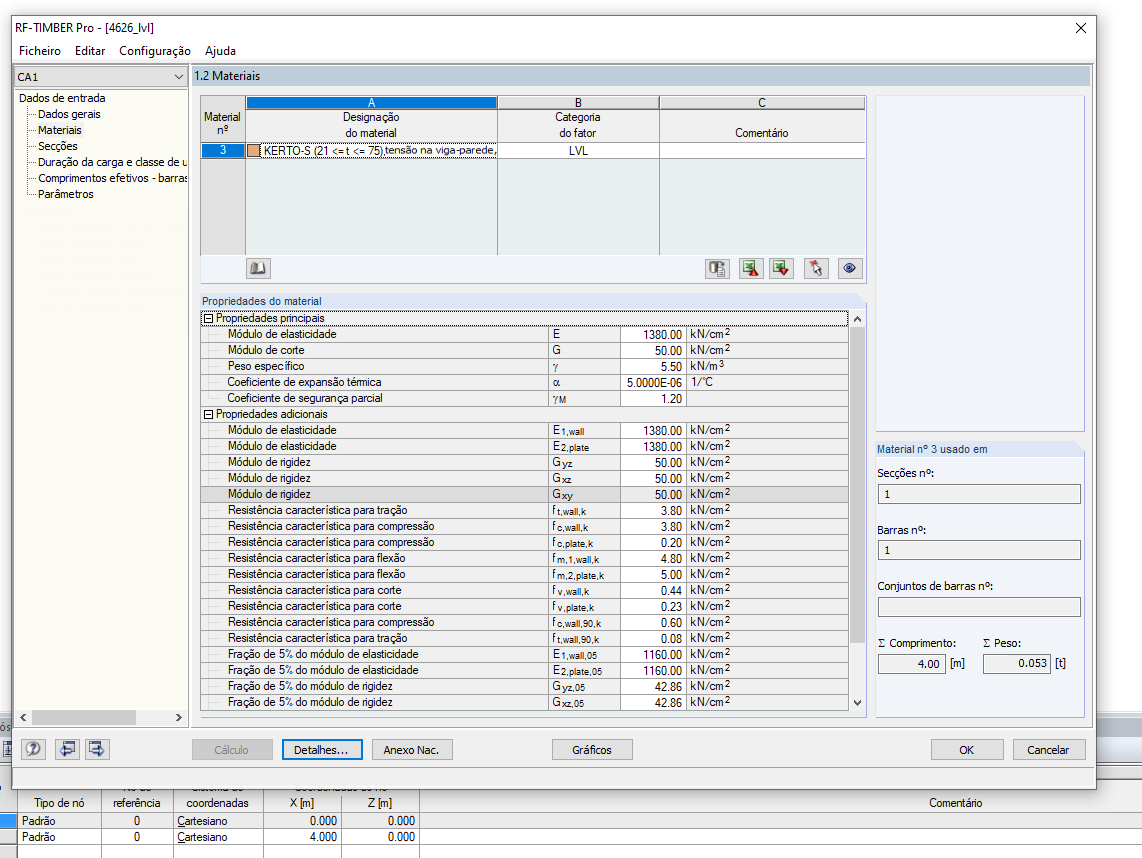Click column A header in materials table
The width and height of the screenshot is (1142, 858).
[x=371, y=103]
